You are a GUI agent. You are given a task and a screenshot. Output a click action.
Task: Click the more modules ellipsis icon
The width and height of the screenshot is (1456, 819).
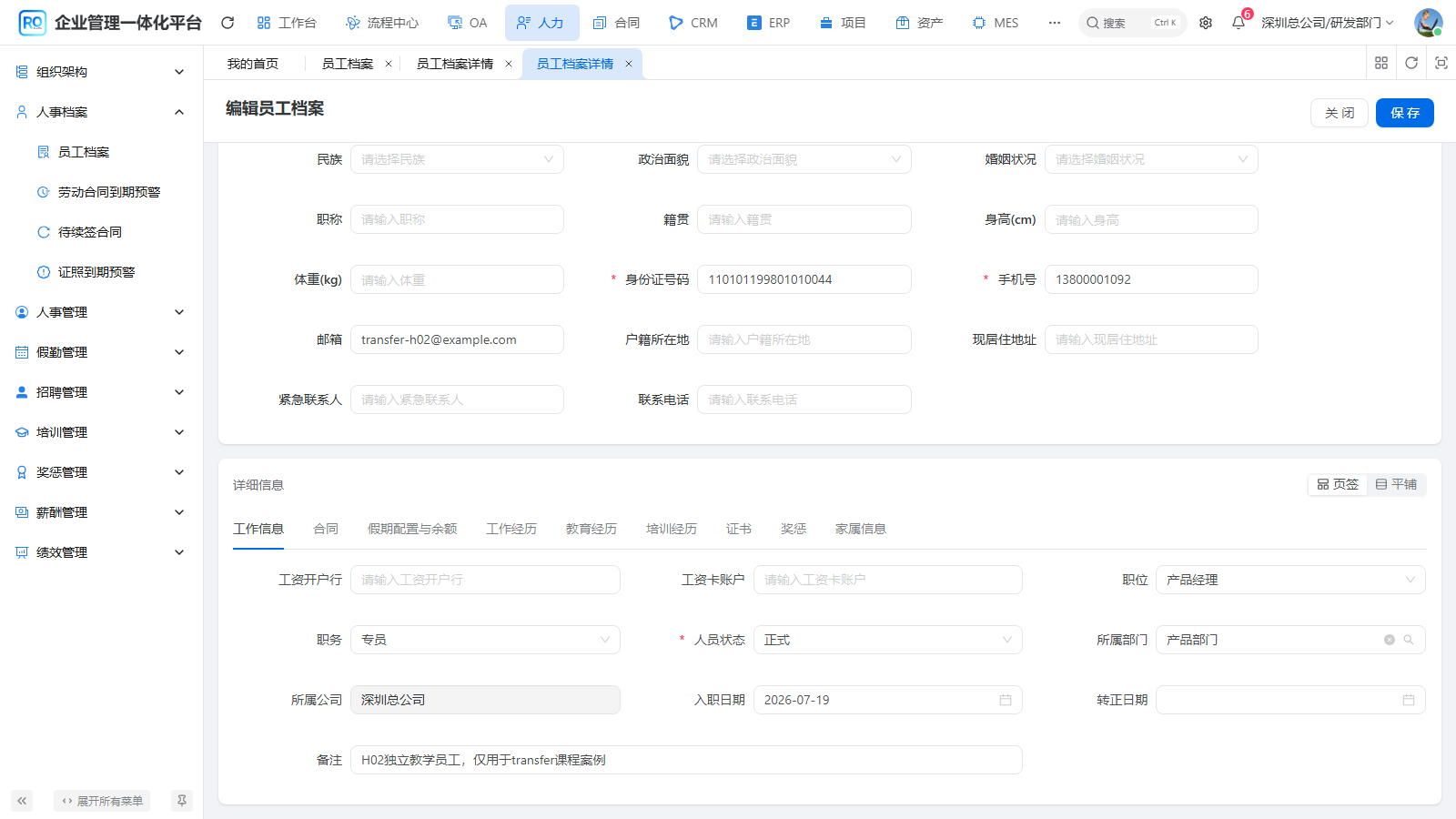(1055, 23)
